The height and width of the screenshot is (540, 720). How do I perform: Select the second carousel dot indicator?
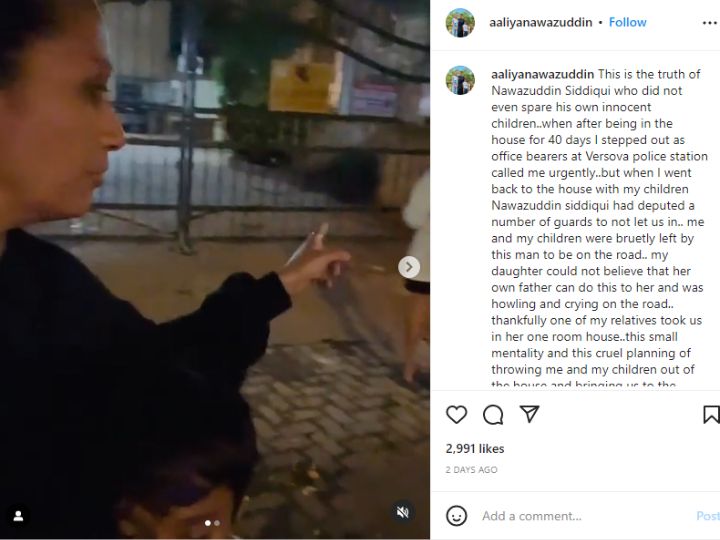click(217, 523)
